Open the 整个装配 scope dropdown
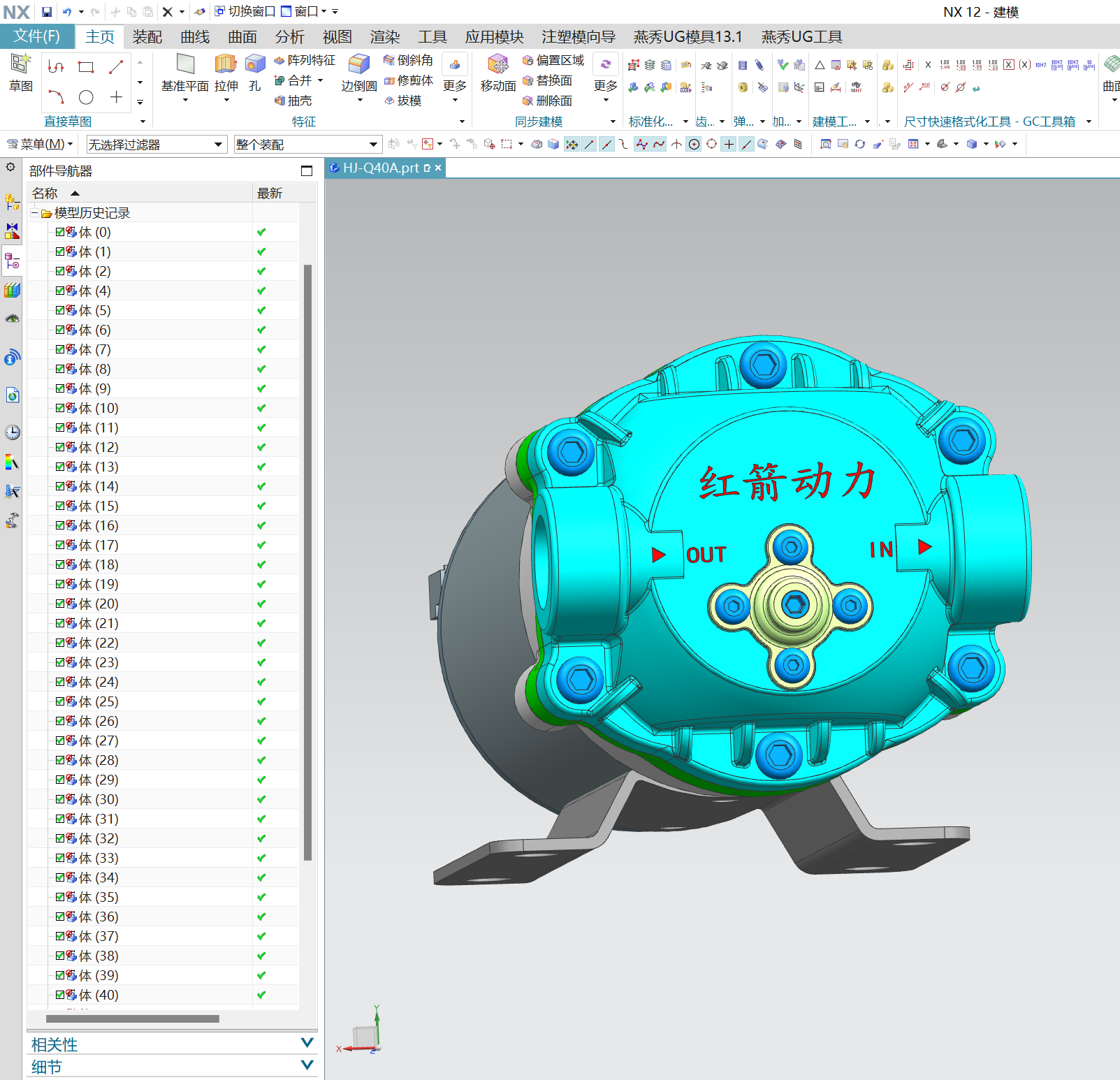This screenshot has height=1080, width=1120. (308, 145)
